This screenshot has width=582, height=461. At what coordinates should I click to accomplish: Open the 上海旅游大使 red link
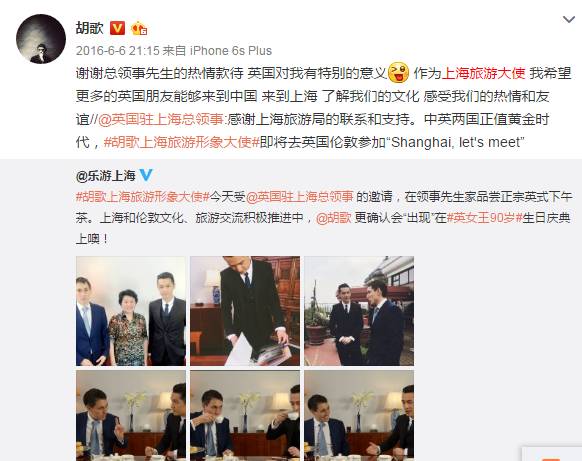point(483,73)
